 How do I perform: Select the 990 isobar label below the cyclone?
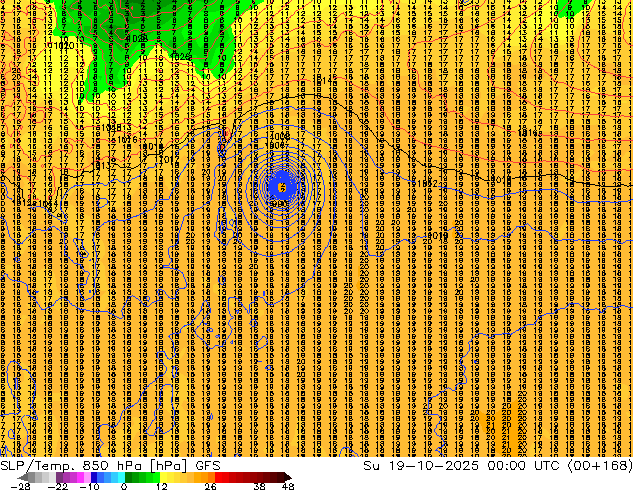tap(279, 204)
